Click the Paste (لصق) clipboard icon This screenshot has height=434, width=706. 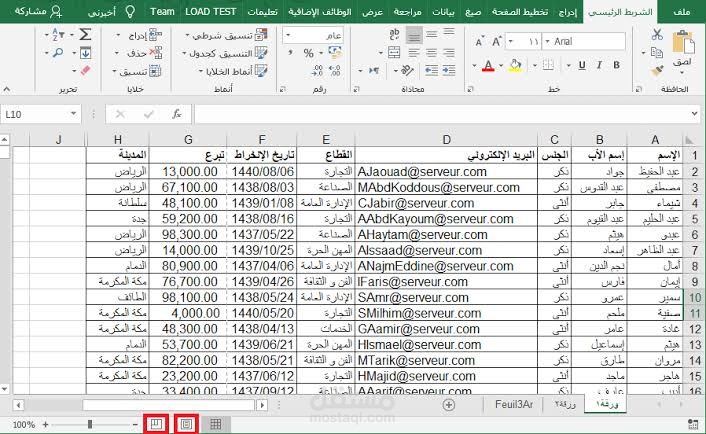click(x=683, y=43)
